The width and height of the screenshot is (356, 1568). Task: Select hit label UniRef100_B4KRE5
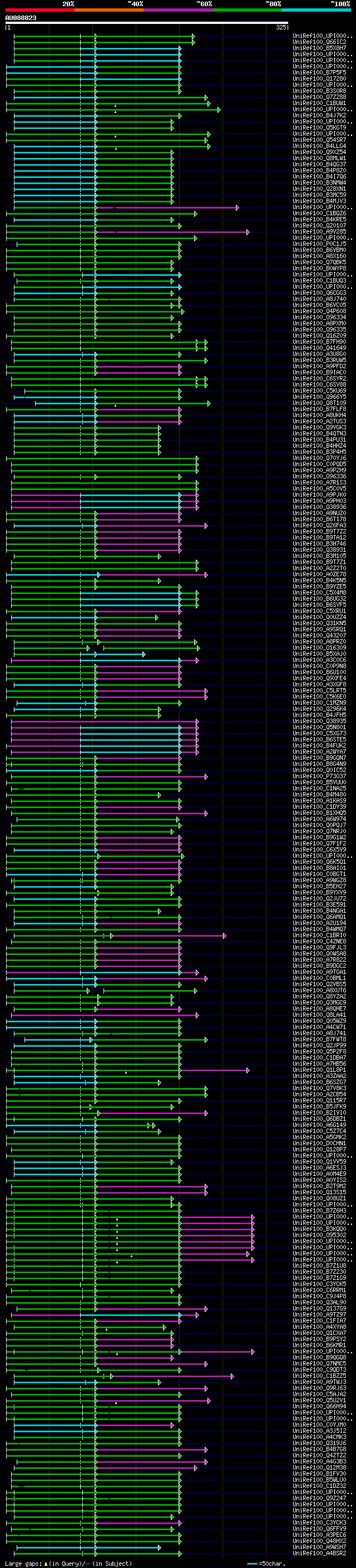pos(319,219)
